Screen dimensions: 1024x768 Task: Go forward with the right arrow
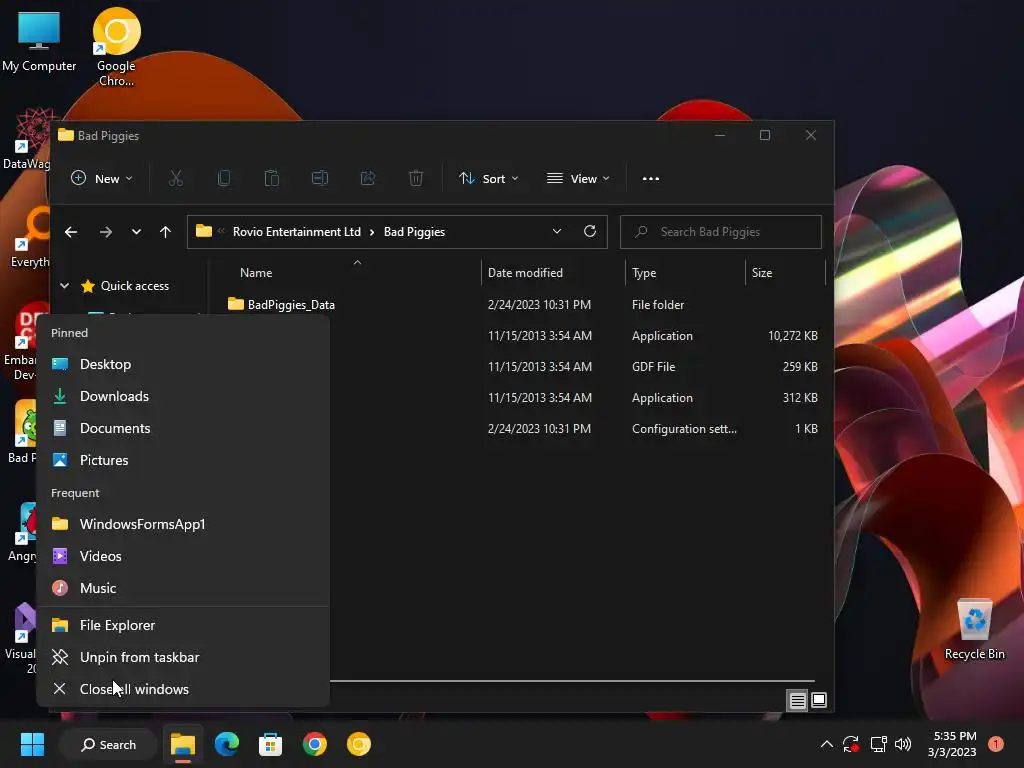pos(105,232)
